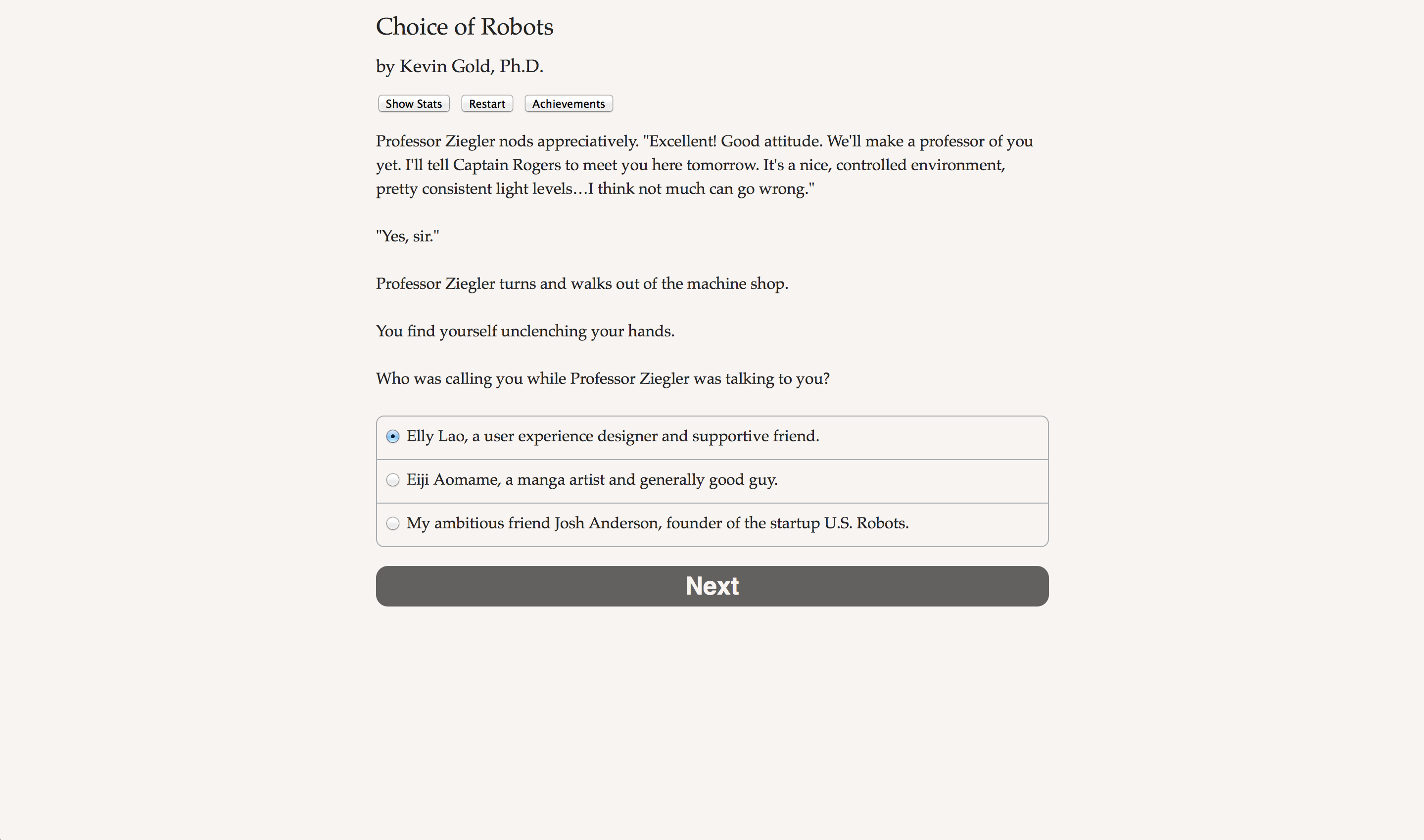Viewport: 1424px width, 840px height.
Task: Click the line about unclenching your hands
Action: coord(524,331)
